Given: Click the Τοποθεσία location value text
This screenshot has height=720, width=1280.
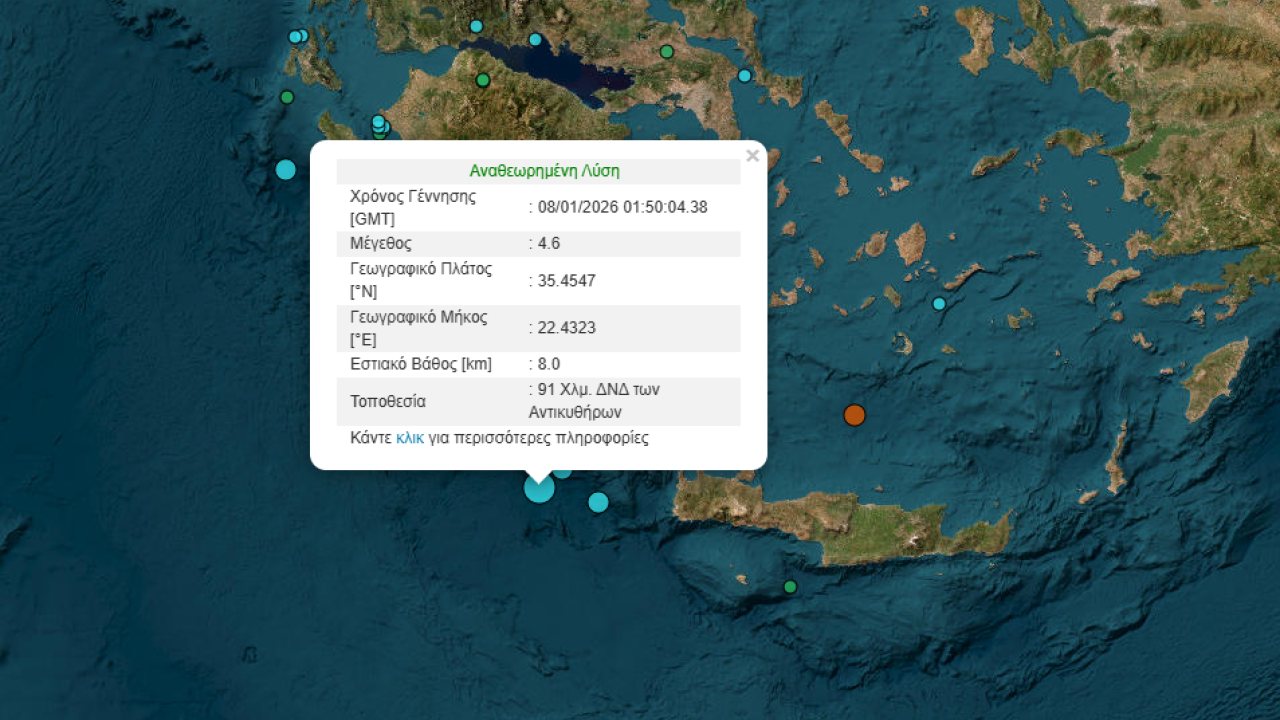Looking at the screenshot, I should click(x=595, y=400).
